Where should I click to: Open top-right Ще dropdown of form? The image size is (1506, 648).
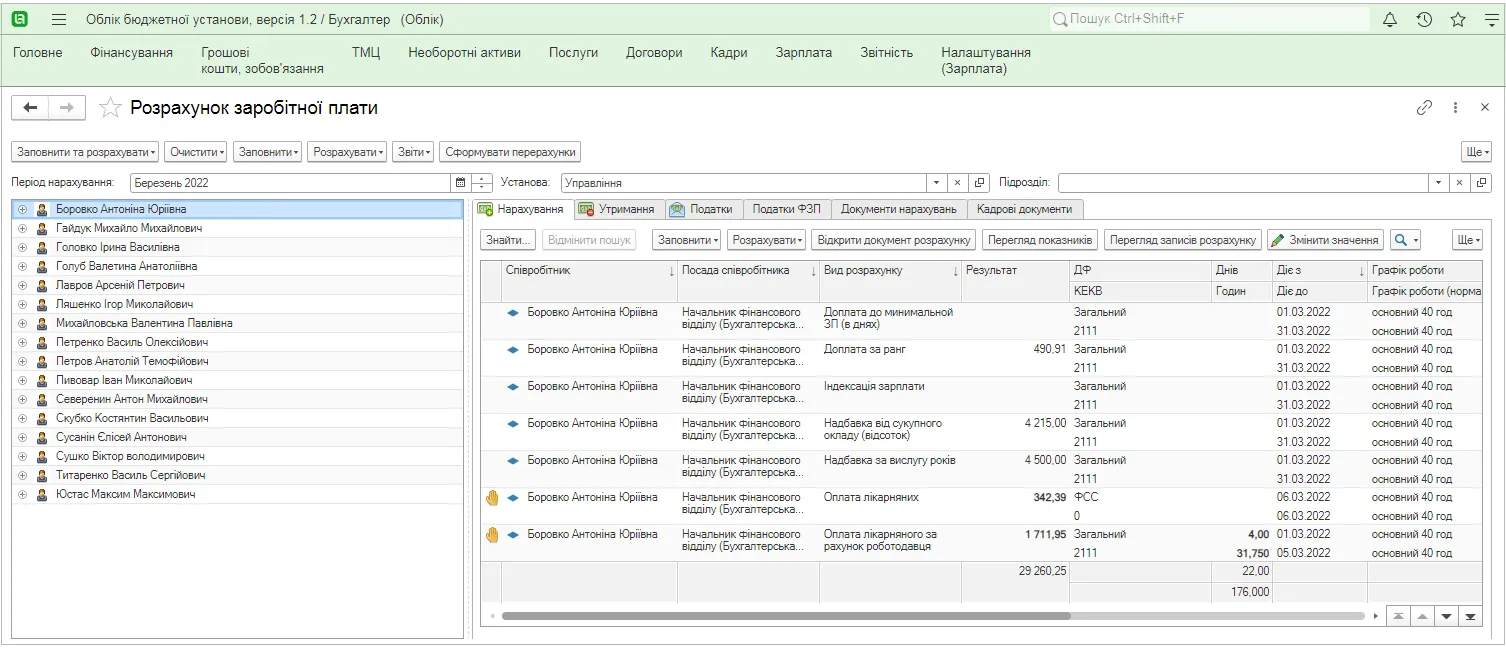(x=1476, y=152)
